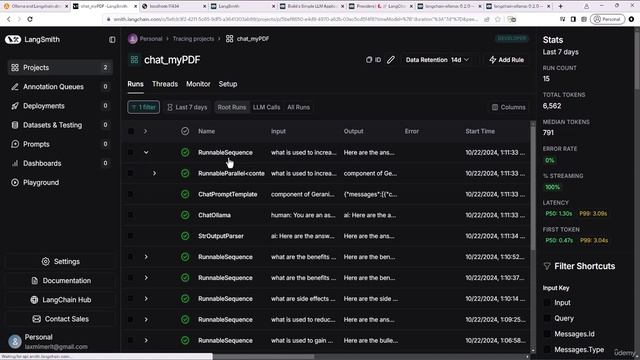640x360 pixels.
Task: Click the ChatOllama success status icon
Action: pos(185,215)
